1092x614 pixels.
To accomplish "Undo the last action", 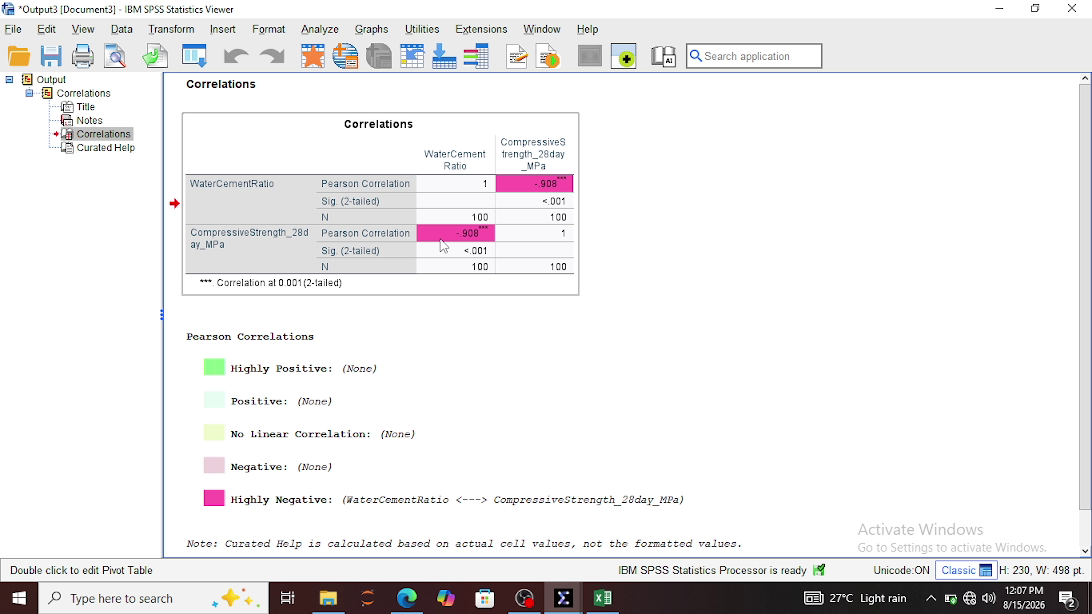I will (236, 56).
